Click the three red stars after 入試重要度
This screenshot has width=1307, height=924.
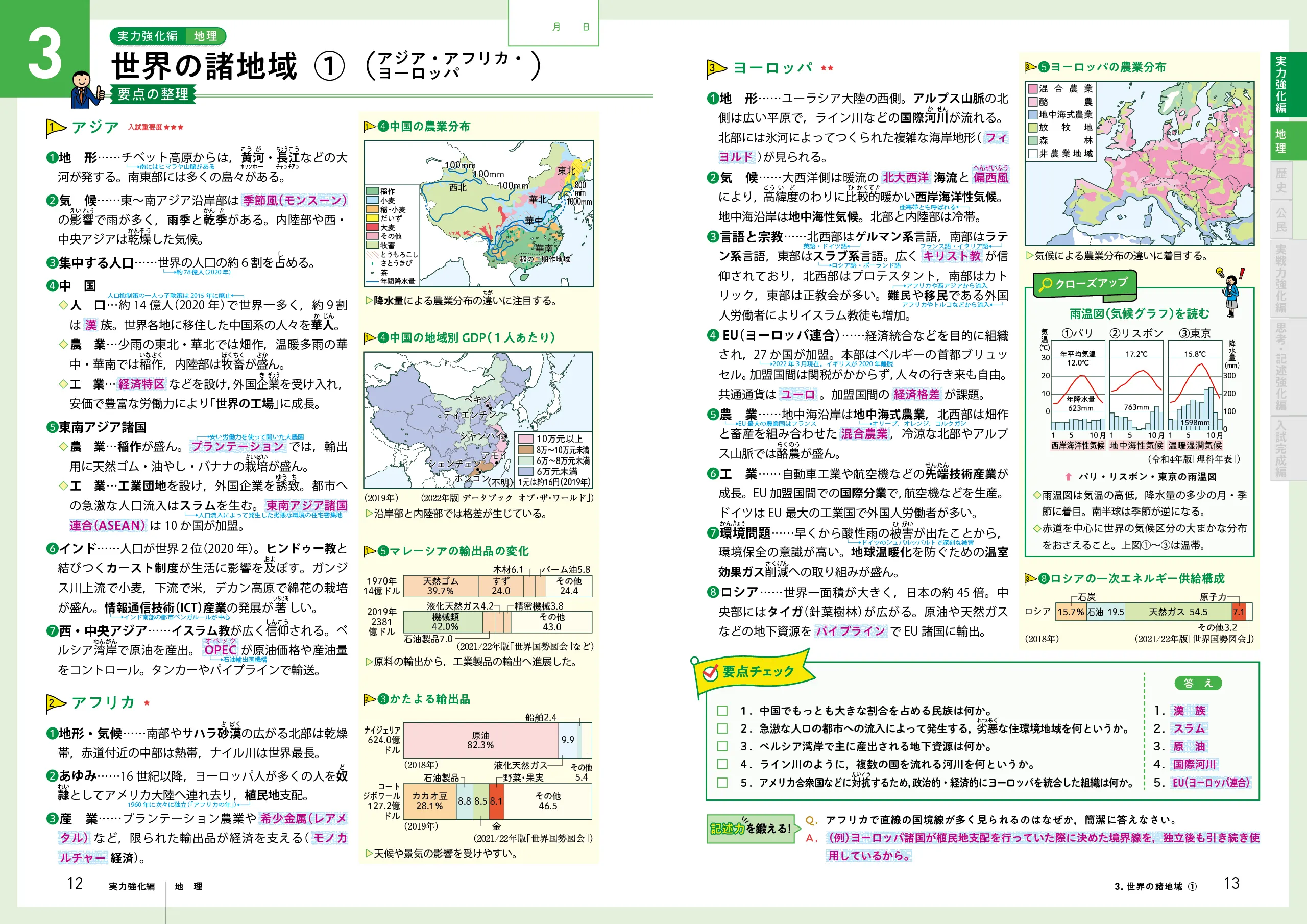point(174,127)
